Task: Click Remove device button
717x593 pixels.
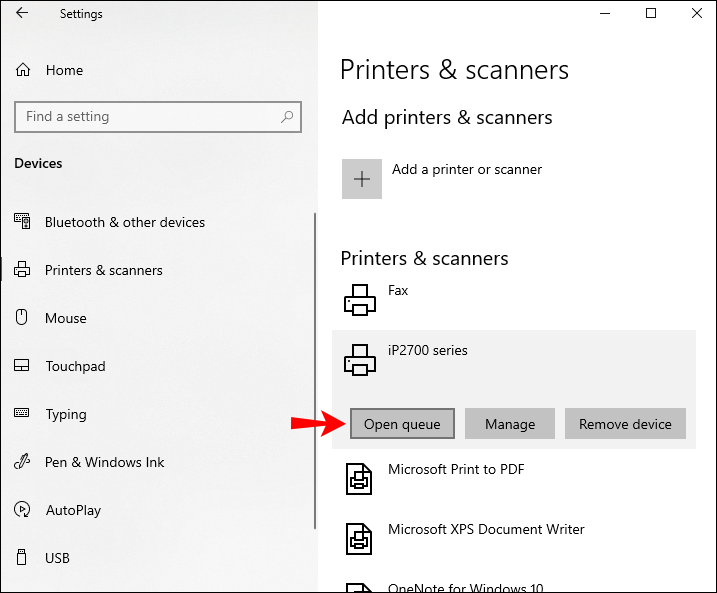Action: (x=625, y=424)
